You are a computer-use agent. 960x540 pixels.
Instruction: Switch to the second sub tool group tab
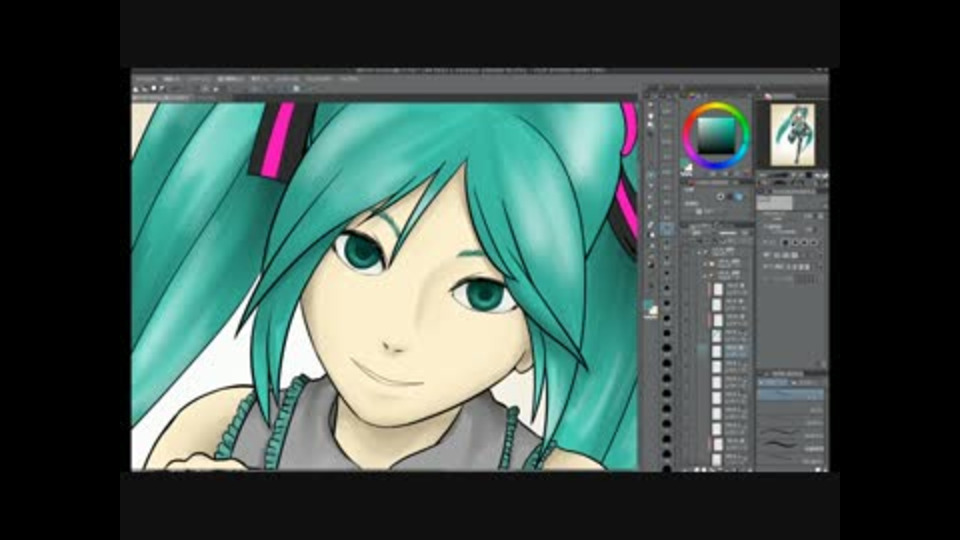808,382
